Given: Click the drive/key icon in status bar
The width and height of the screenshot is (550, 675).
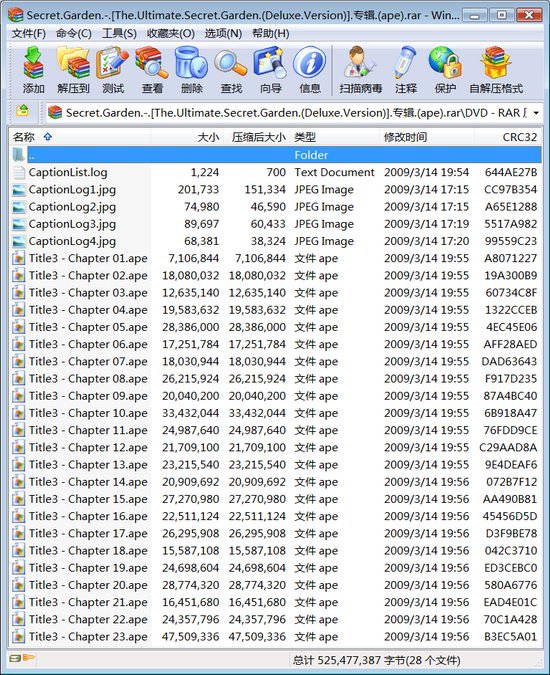Looking at the screenshot, I should 22,658.
